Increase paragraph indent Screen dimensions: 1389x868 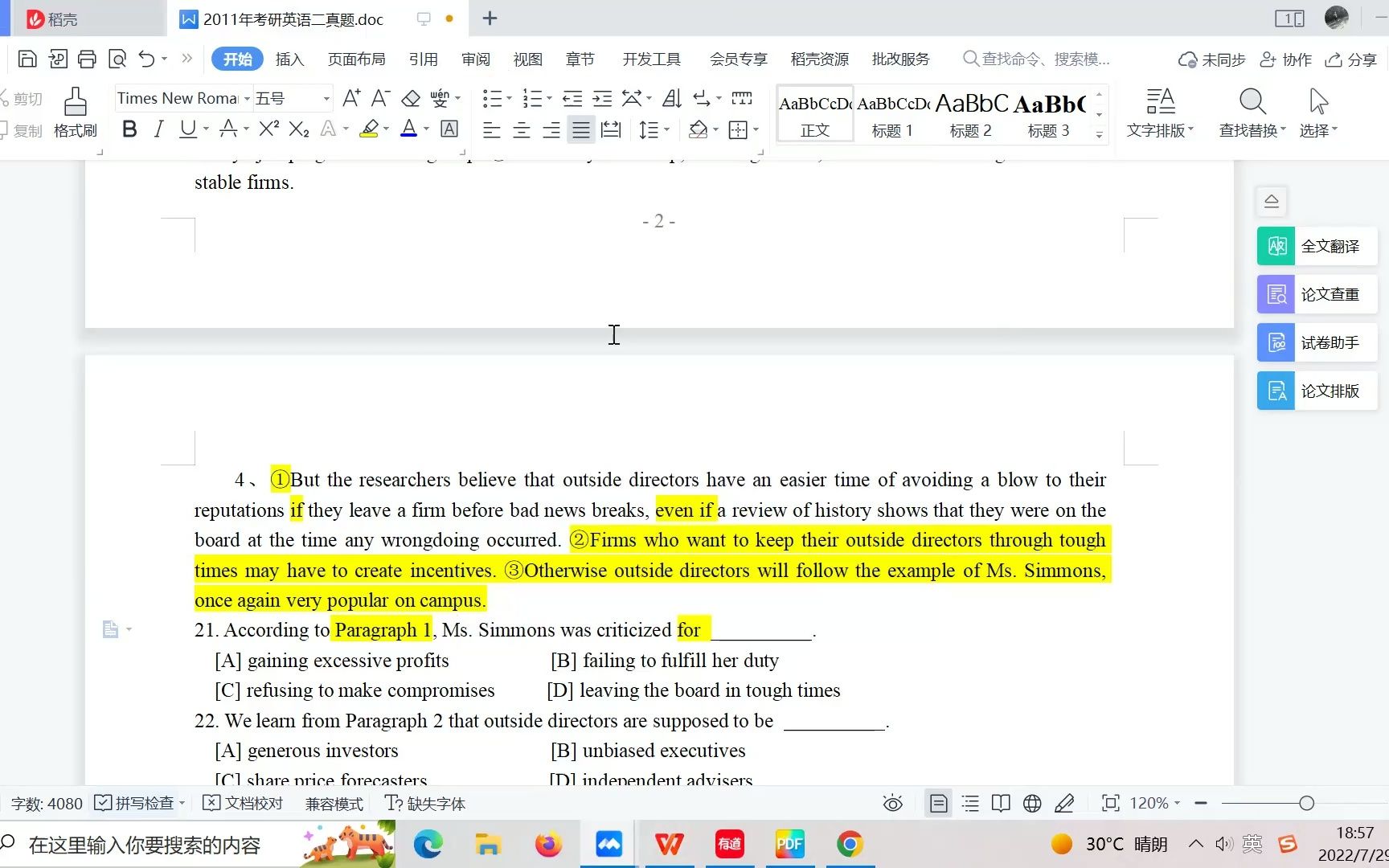[x=602, y=98]
